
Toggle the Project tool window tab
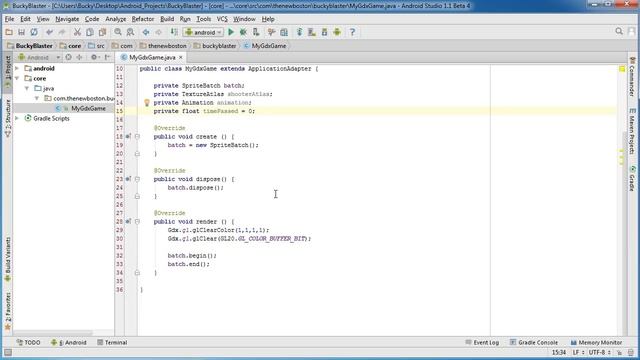(x=7, y=73)
